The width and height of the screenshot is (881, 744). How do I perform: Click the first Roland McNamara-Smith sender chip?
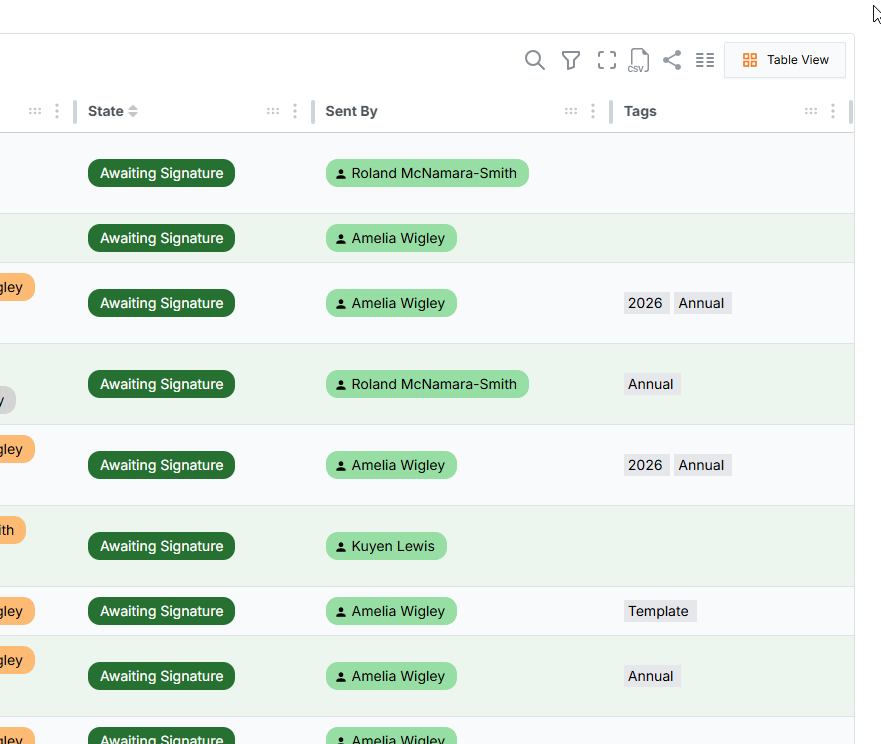tap(427, 173)
